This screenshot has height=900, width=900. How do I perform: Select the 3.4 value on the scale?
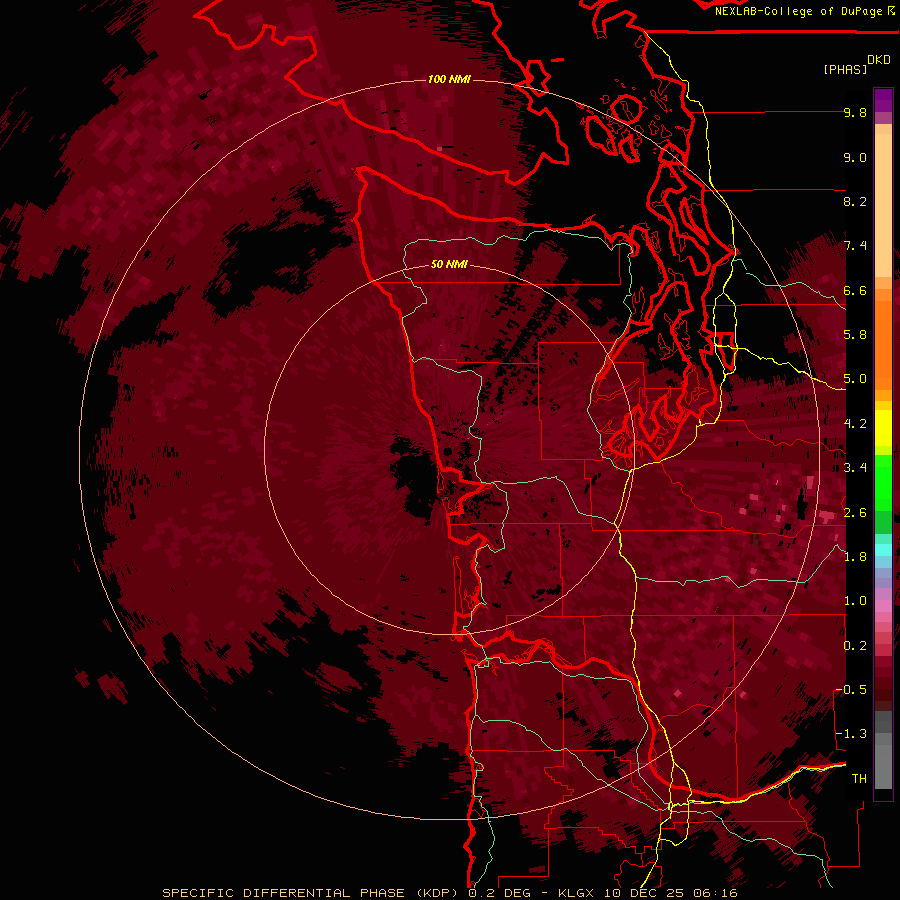pyautogui.click(x=855, y=468)
